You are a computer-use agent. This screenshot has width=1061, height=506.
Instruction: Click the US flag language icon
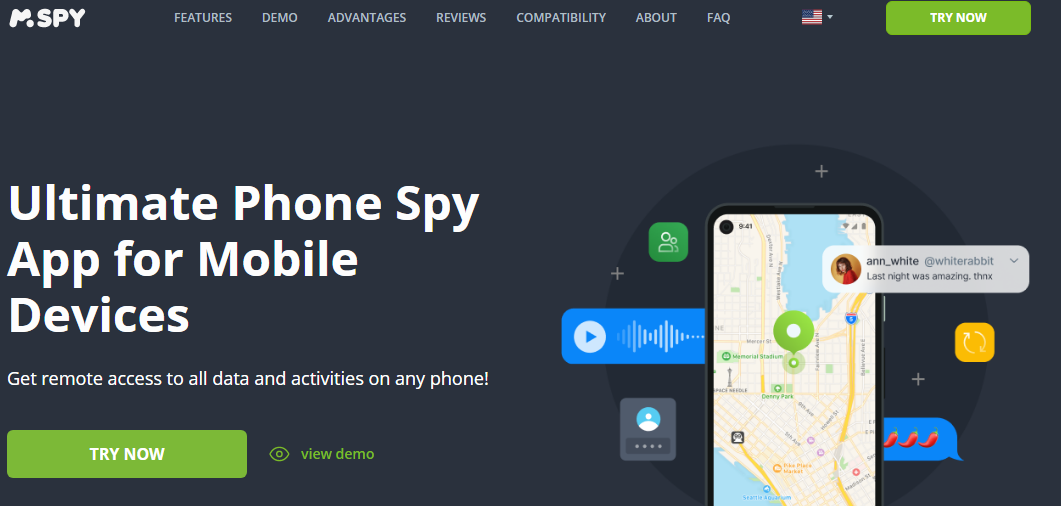pos(811,18)
